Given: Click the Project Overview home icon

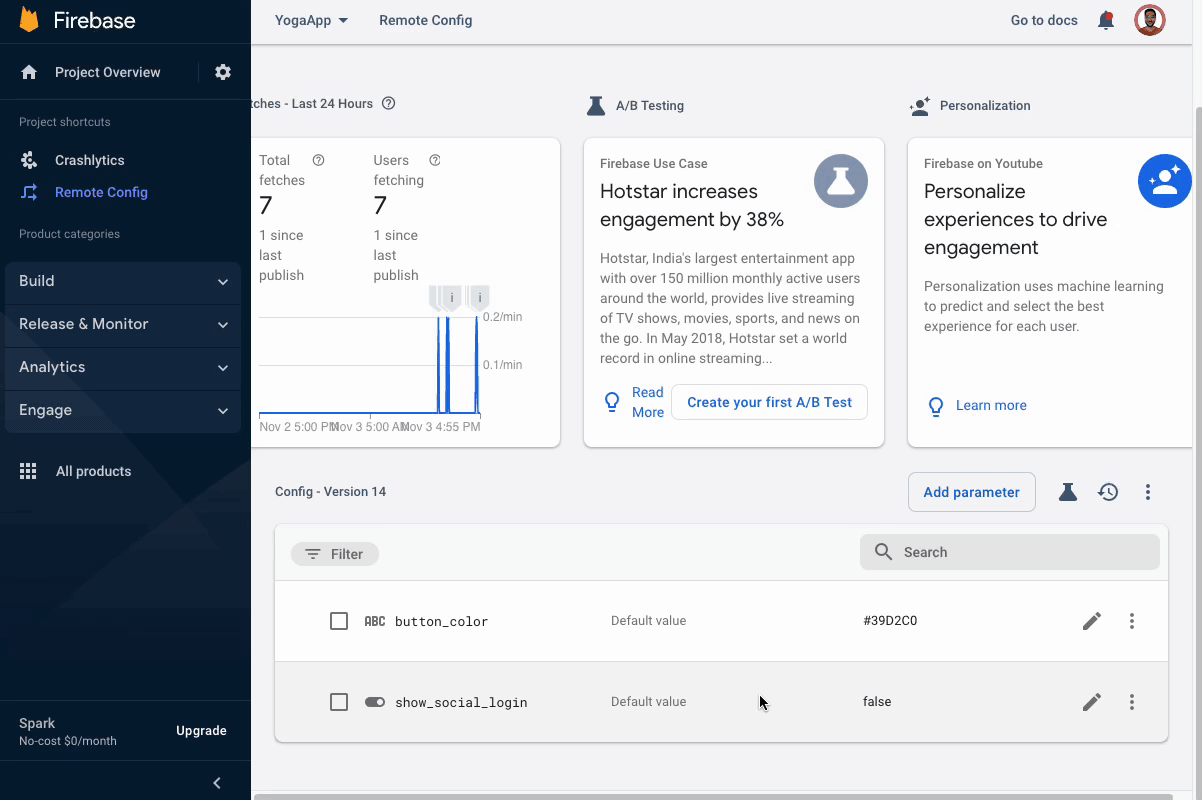Looking at the screenshot, I should pyautogui.click(x=29, y=72).
